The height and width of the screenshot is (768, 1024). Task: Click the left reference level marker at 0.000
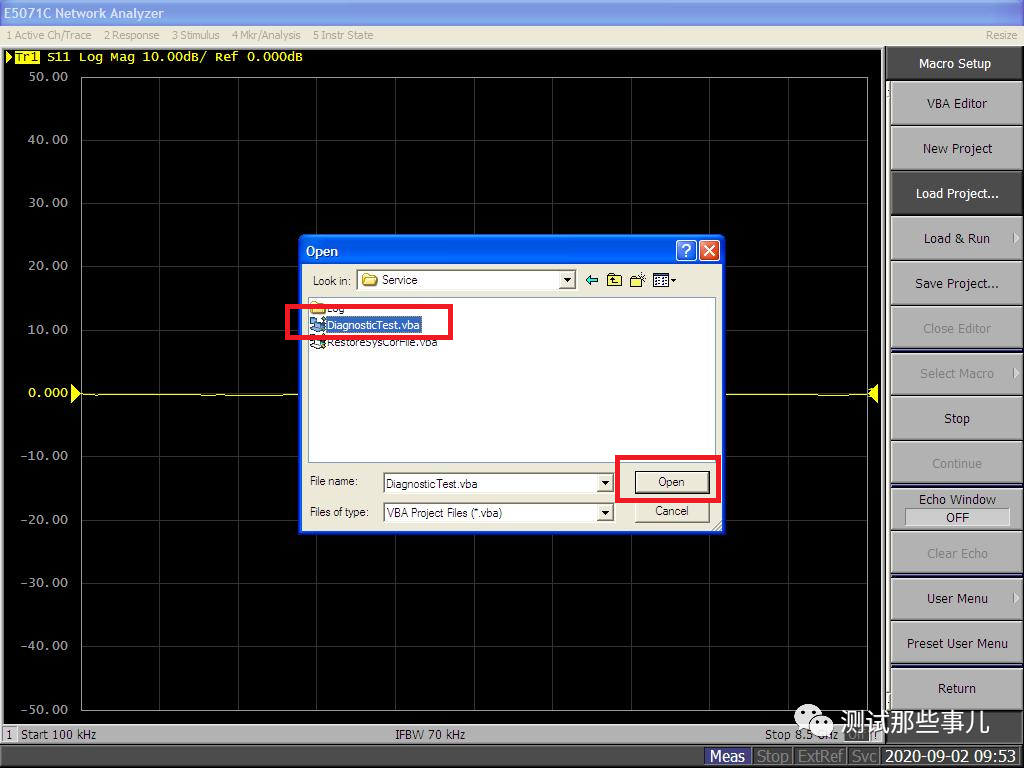[76, 392]
